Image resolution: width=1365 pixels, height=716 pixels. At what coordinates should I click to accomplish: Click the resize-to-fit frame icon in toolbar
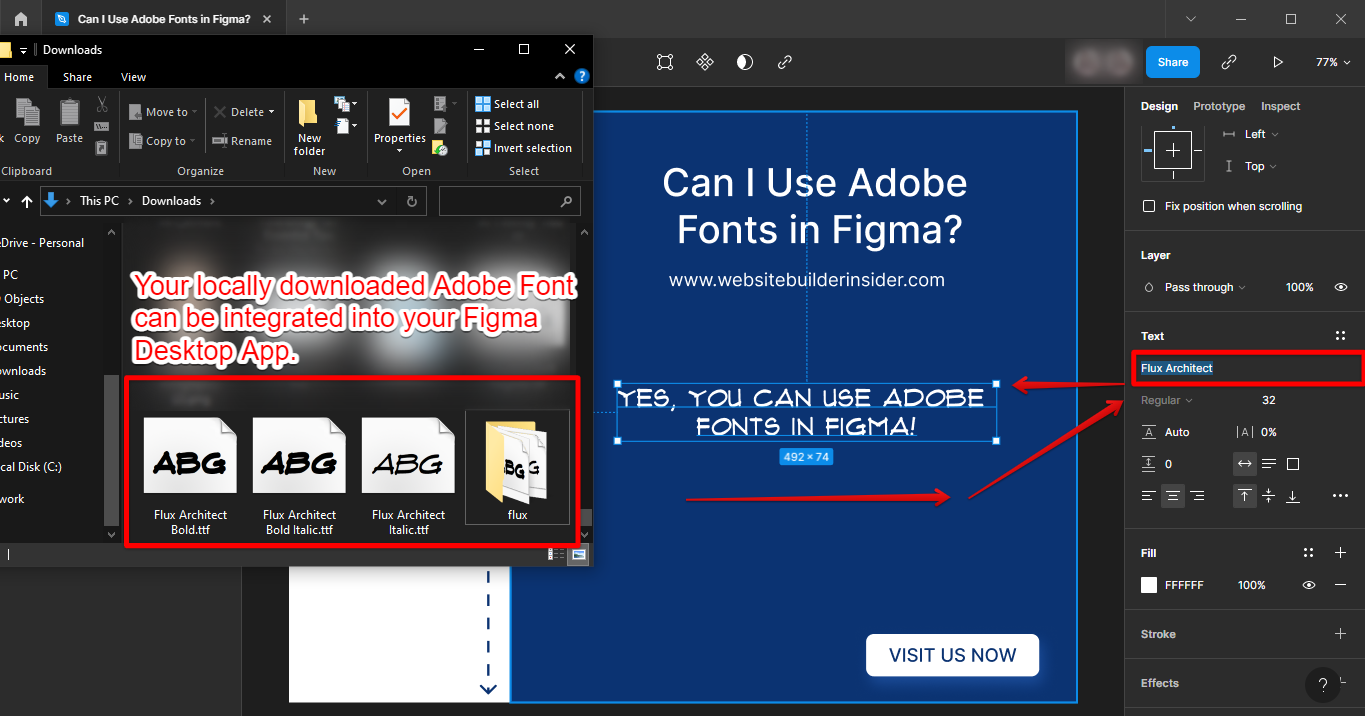click(665, 62)
